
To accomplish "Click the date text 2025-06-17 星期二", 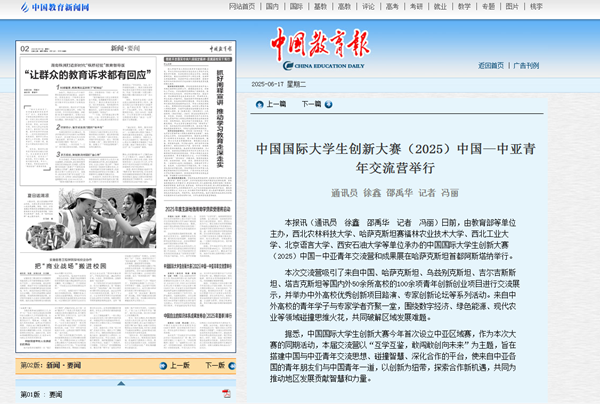I will tap(279, 84).
